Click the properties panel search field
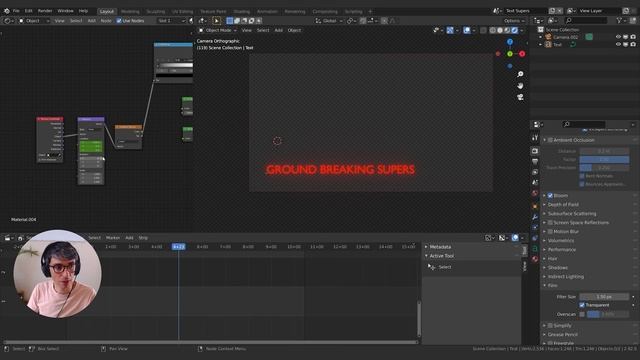640x360 pixels. coord(584,124)
